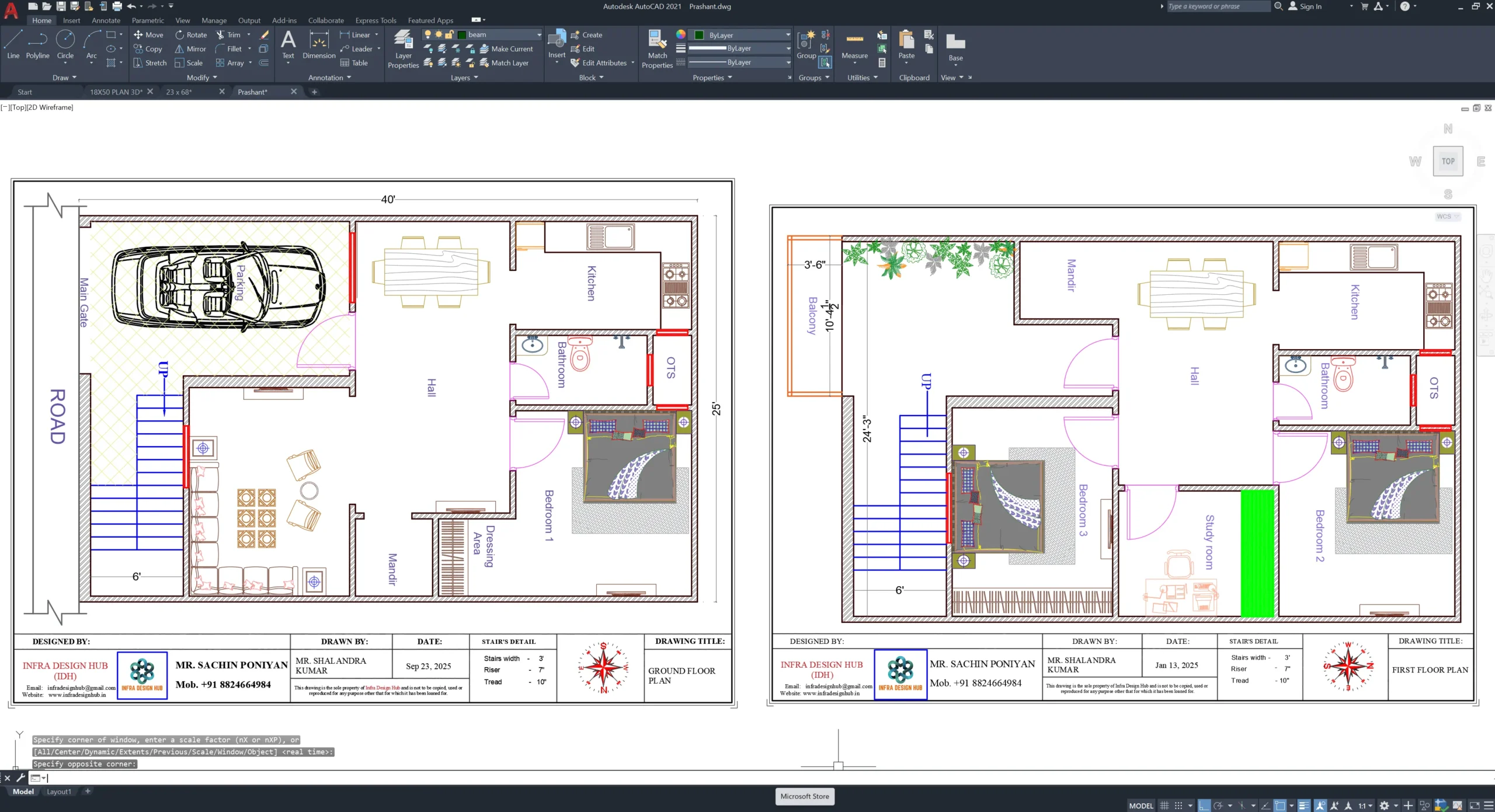
Task: Click the search keyword input field
Action: point(1218,6)
